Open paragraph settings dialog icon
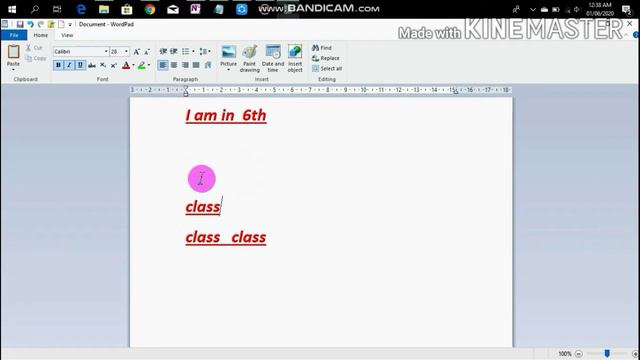The width and height of the screenshot is (640, 360). (208, 65)
